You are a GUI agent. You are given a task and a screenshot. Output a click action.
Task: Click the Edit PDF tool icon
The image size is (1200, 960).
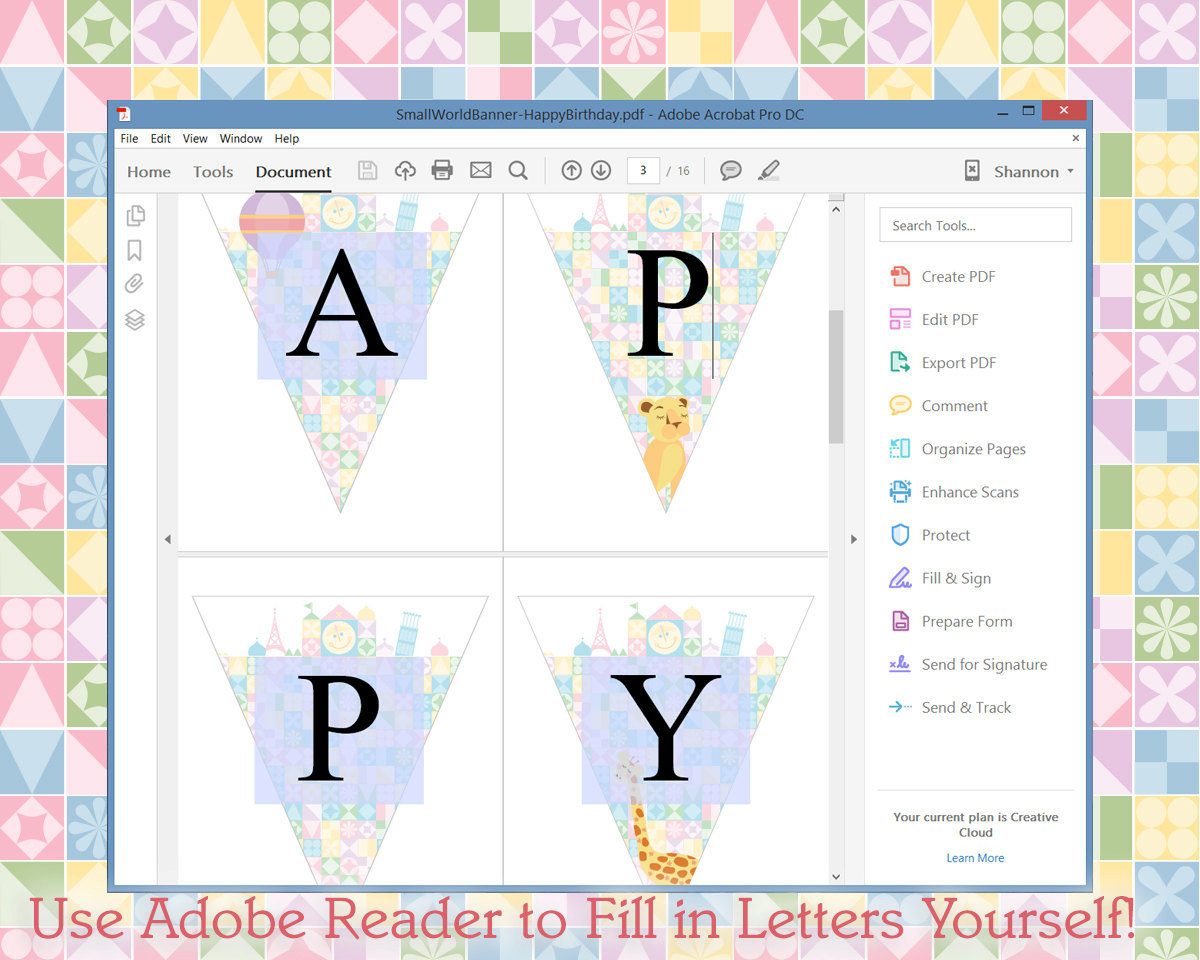900,319
